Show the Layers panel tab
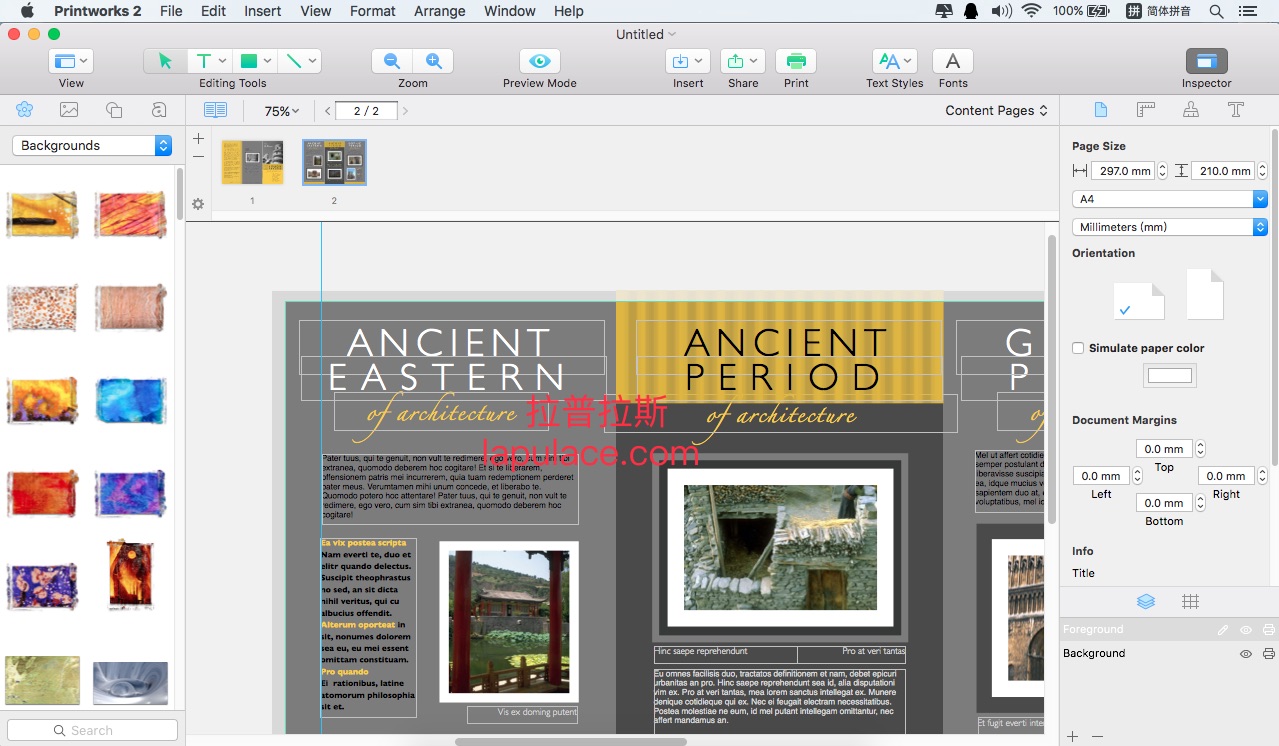Image resolution: width=1279 pixels, height=746 pixels. tap(1146, 601)
